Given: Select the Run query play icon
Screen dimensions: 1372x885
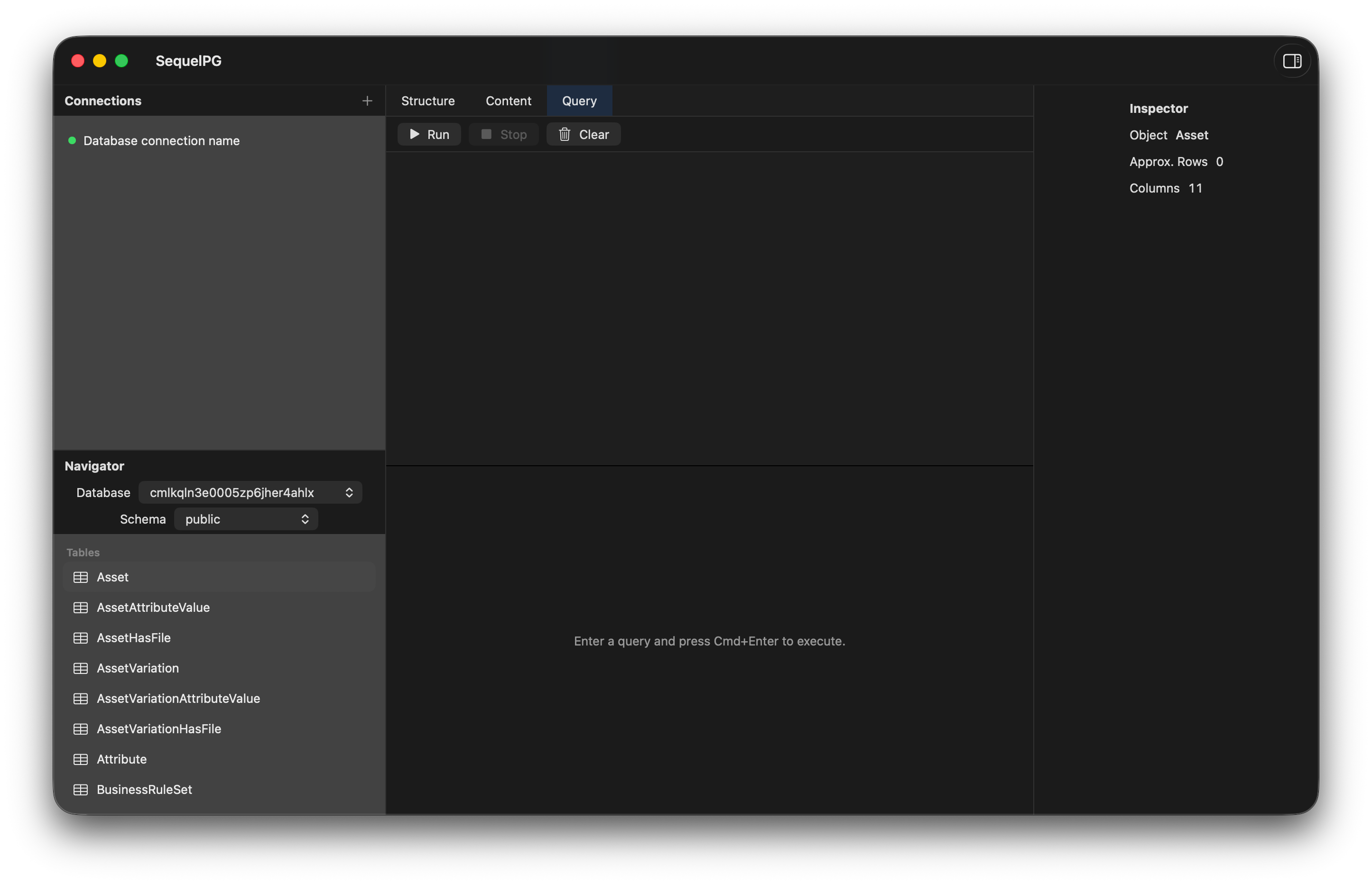Looking at the screenshot, I should 415,134.
